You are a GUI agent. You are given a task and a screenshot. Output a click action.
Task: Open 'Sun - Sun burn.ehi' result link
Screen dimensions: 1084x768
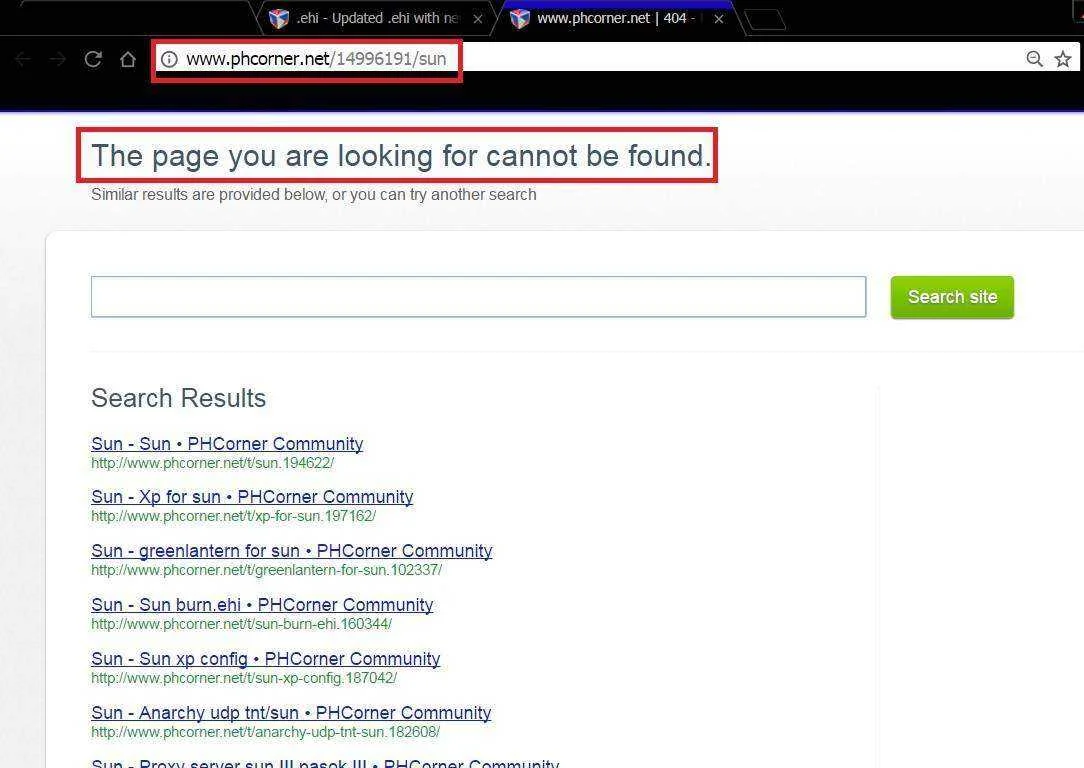(x=262, y=605)
